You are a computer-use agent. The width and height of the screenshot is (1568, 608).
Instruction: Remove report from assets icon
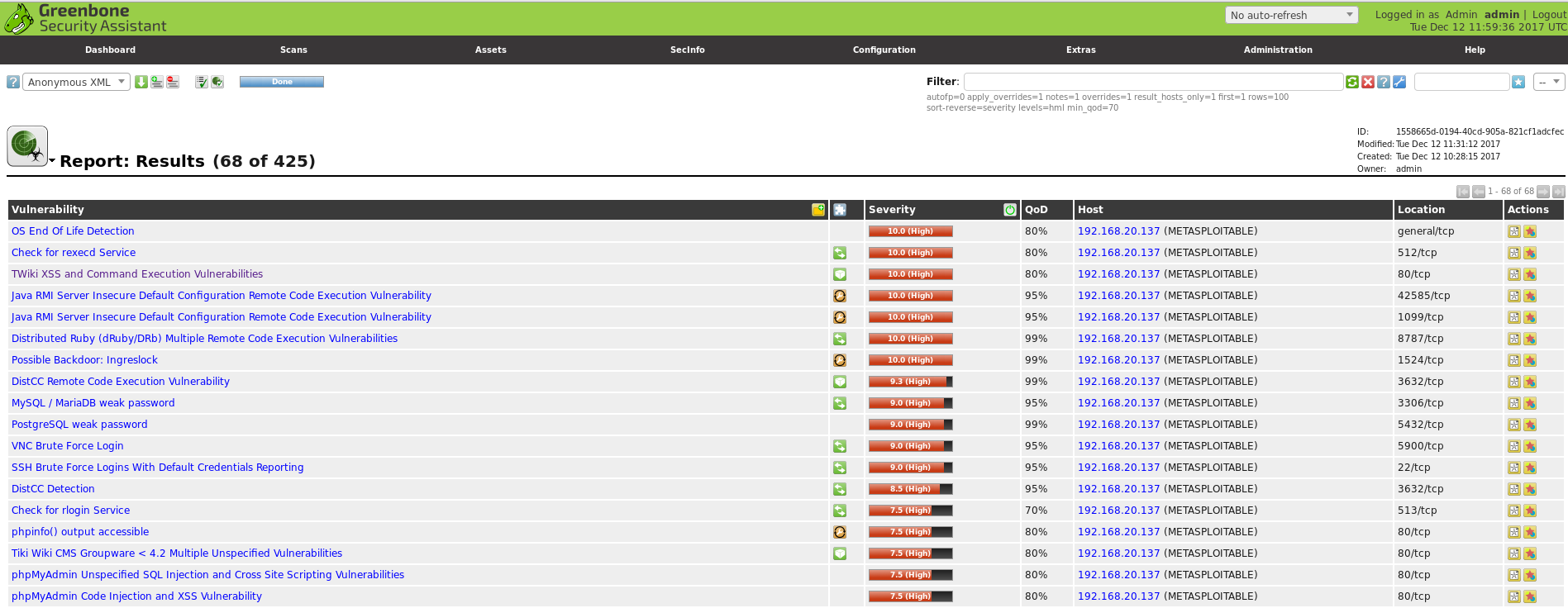(173, 82)
